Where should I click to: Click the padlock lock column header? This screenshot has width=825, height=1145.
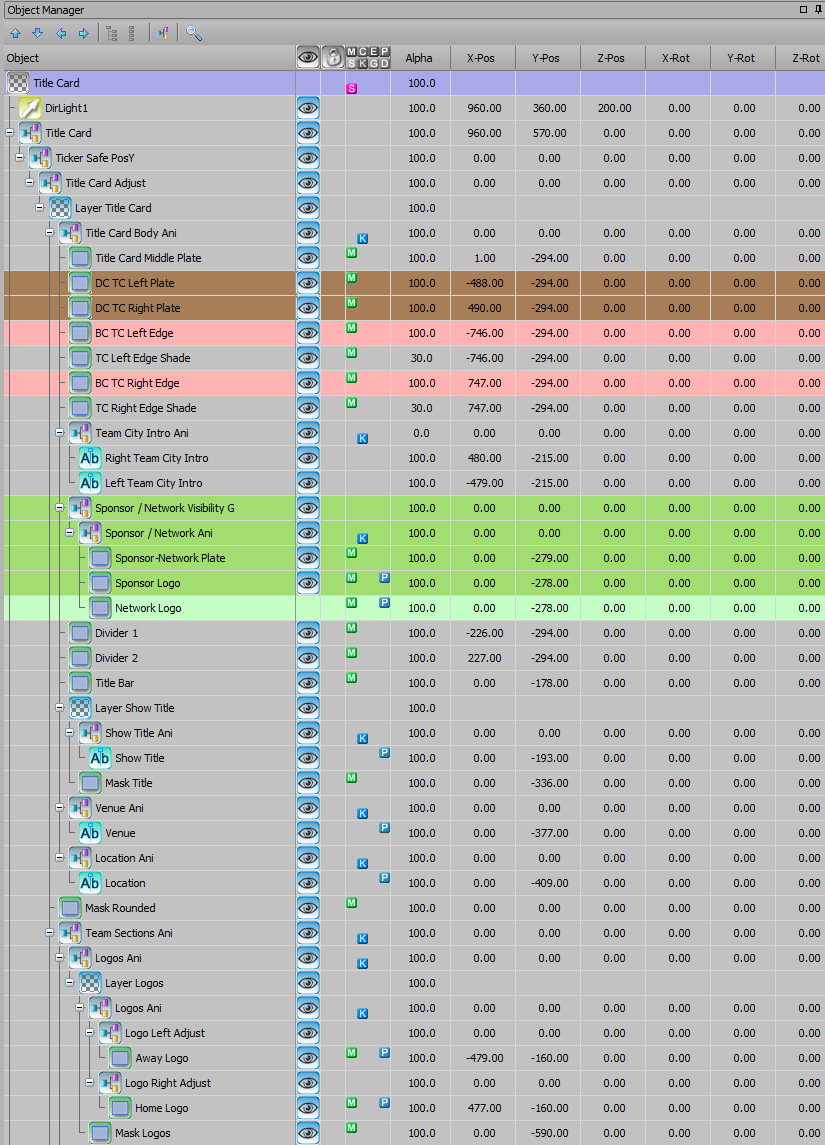(x=333, y=58)
